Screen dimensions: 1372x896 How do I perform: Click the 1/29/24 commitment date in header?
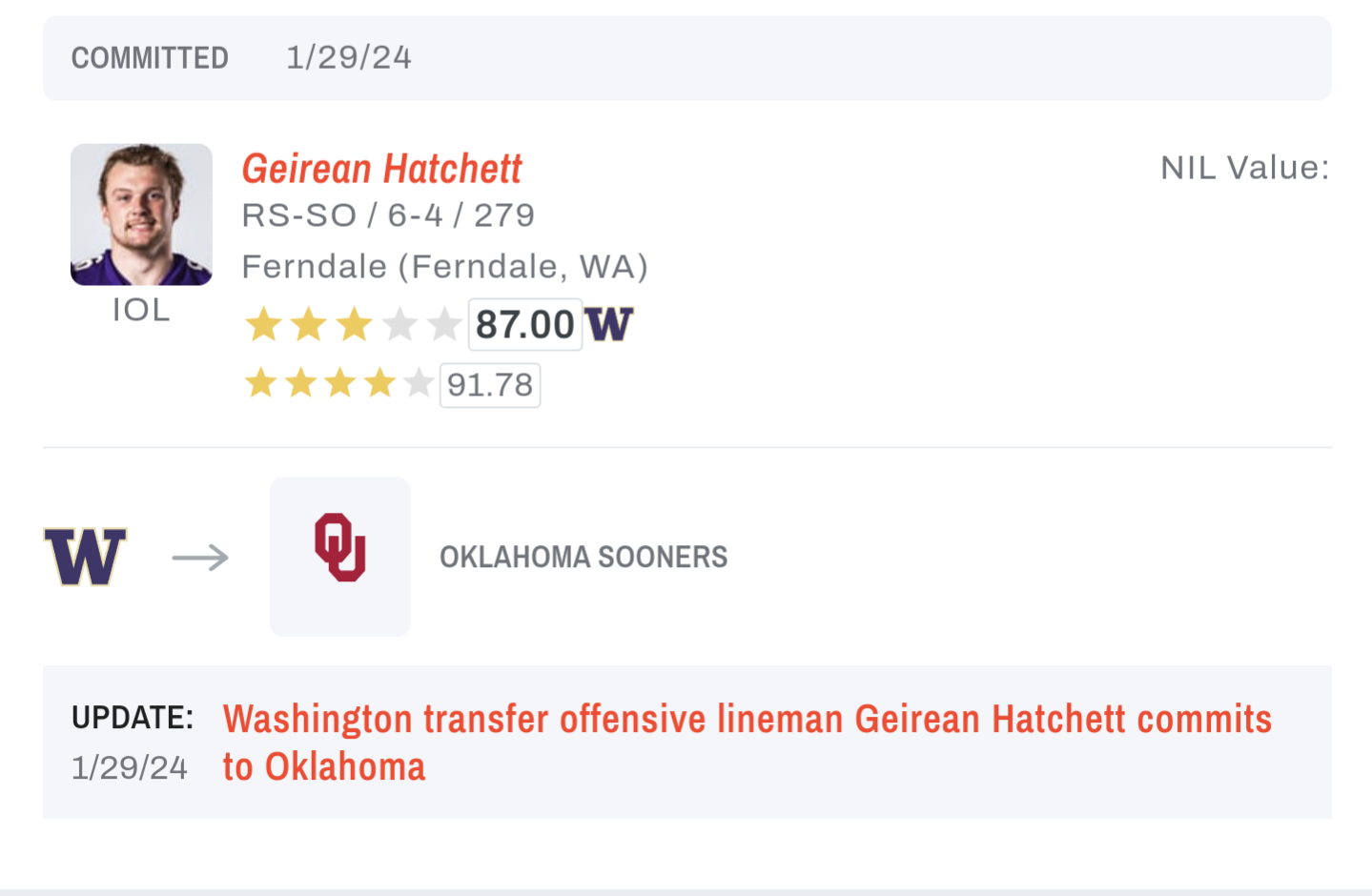349,58
